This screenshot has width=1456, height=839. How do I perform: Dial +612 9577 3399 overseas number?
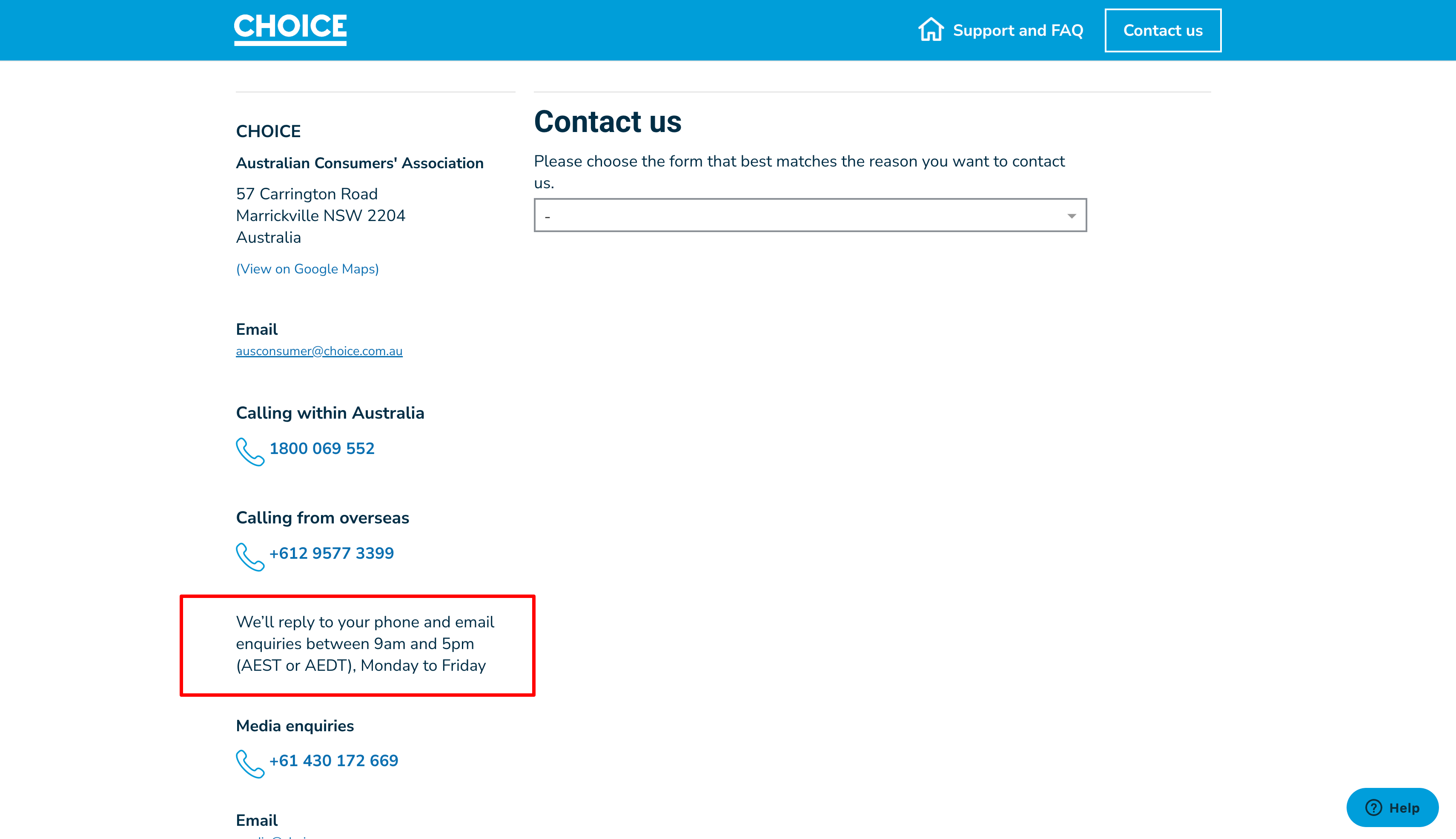pos(332,553)
